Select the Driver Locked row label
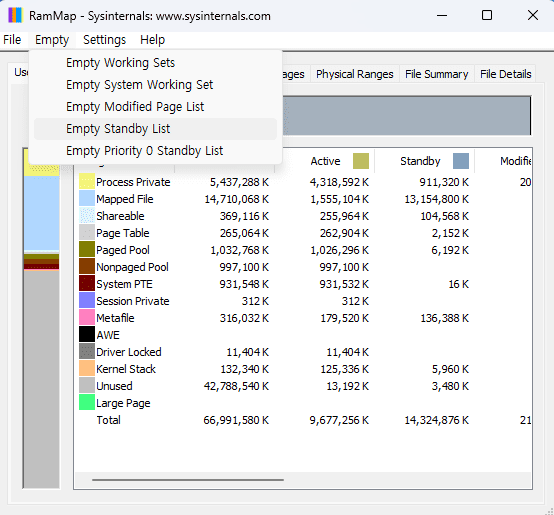 click(x=129, y=352)
